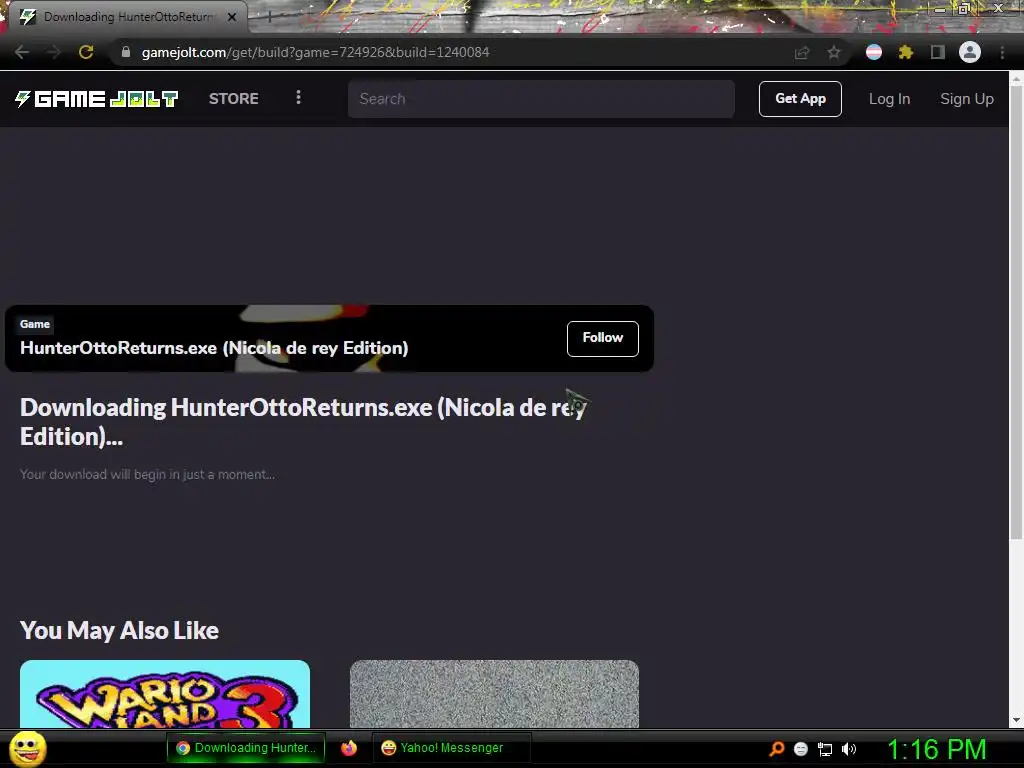This screenshot has width=1024, height=768.
Task: Open the STORE section
Action: pos(233,99)
